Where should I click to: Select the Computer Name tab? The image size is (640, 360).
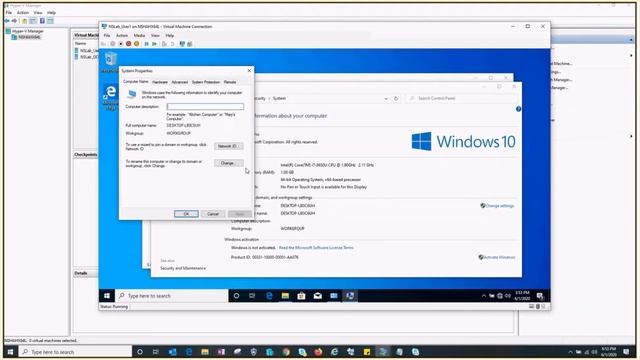(136, 82)
